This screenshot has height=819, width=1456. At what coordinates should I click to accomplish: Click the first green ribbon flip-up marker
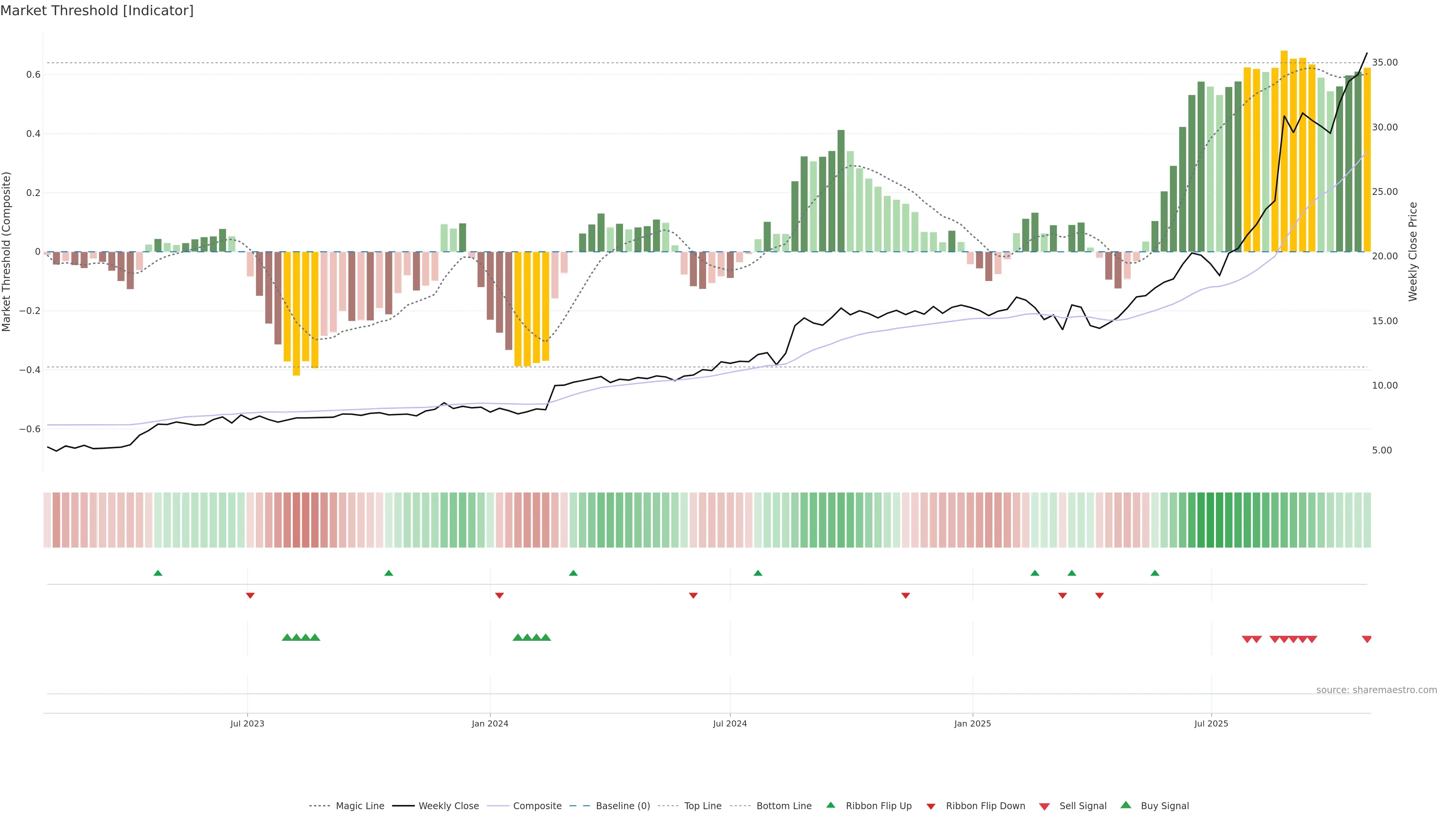pyautogui.click(x=158, y=573)
